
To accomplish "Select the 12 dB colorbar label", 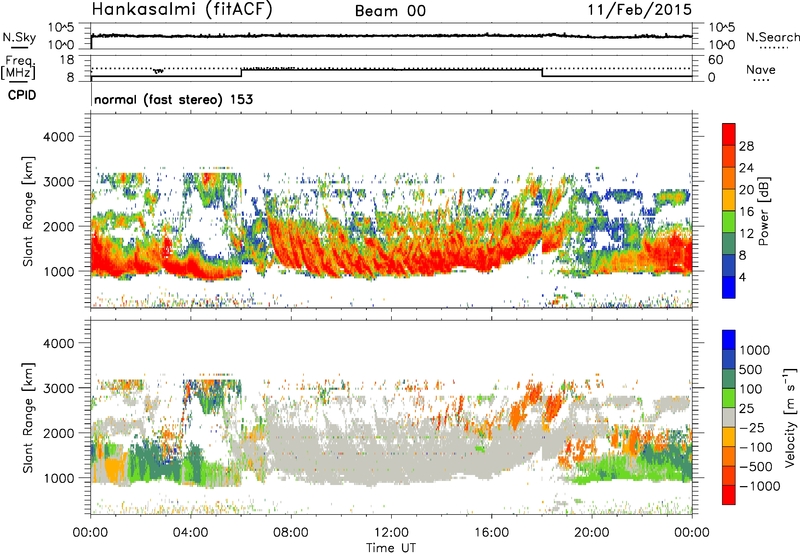I will tap(745, 234).
